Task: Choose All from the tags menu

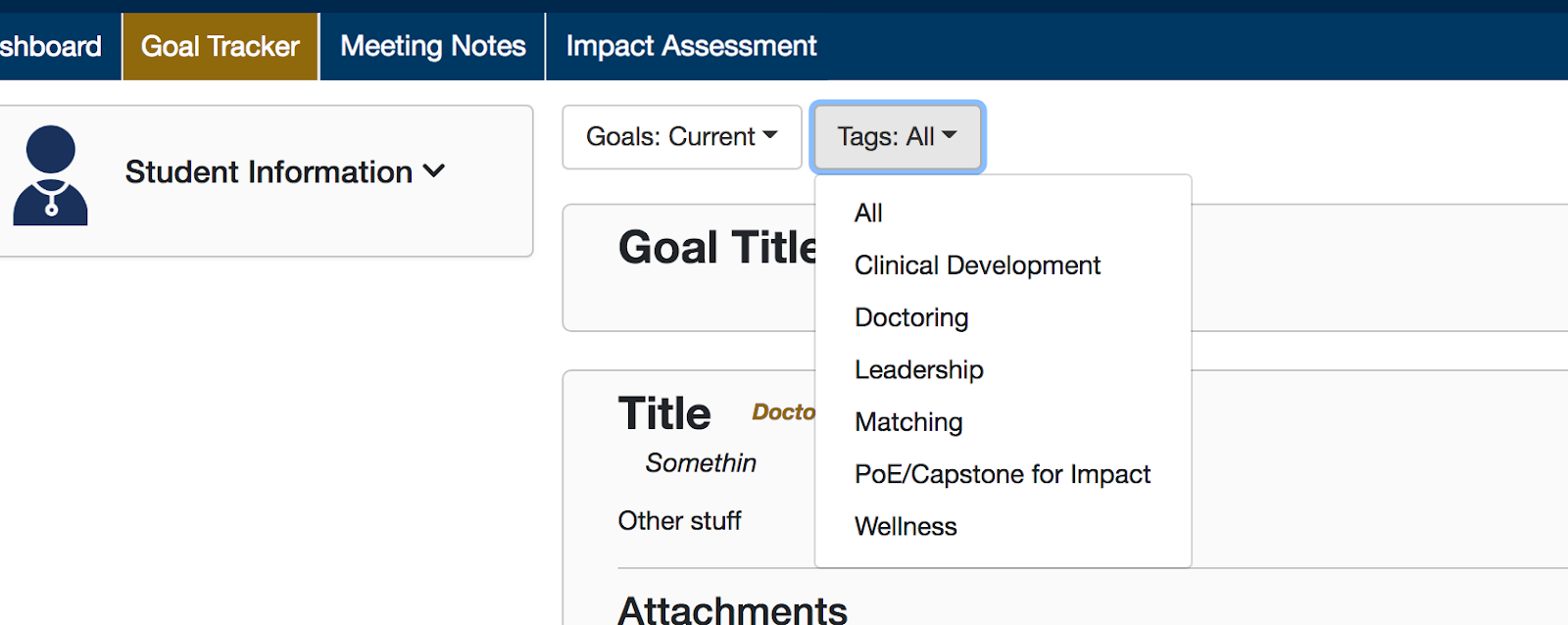Action: pyautogui.click(x=868, y=214)
